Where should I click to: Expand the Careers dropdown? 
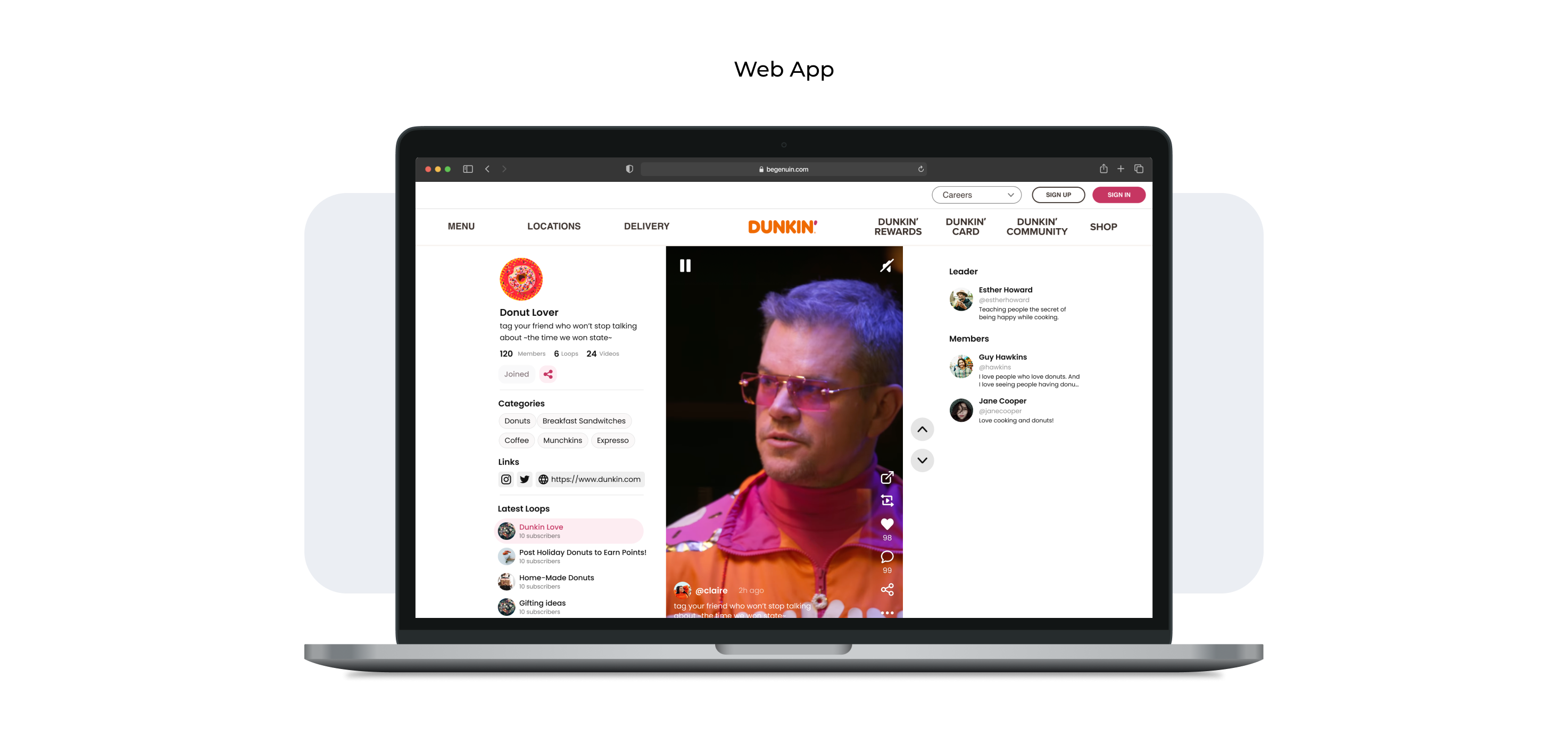click(976, 195)
